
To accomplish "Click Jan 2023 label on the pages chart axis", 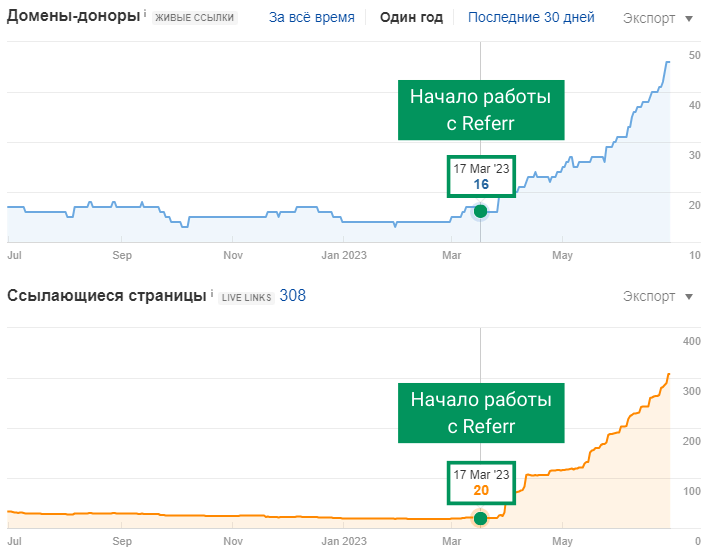I will (x=343, y=541).
